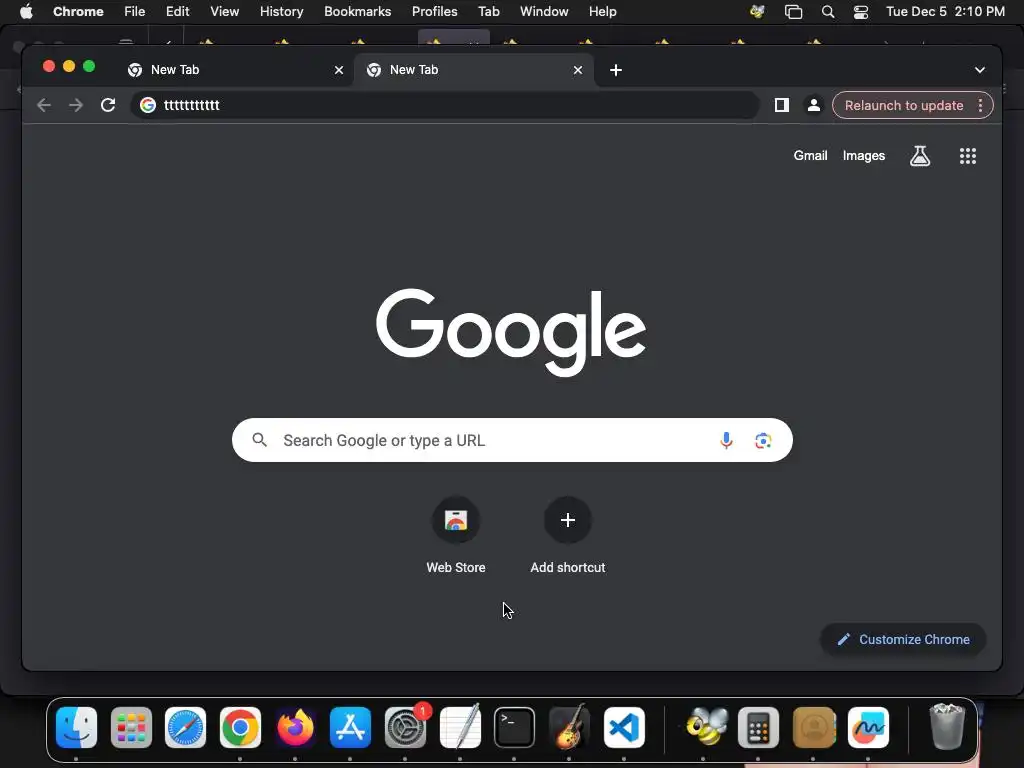
Task: Open Spotlight search in menu bar
Action: click(827, 12)
